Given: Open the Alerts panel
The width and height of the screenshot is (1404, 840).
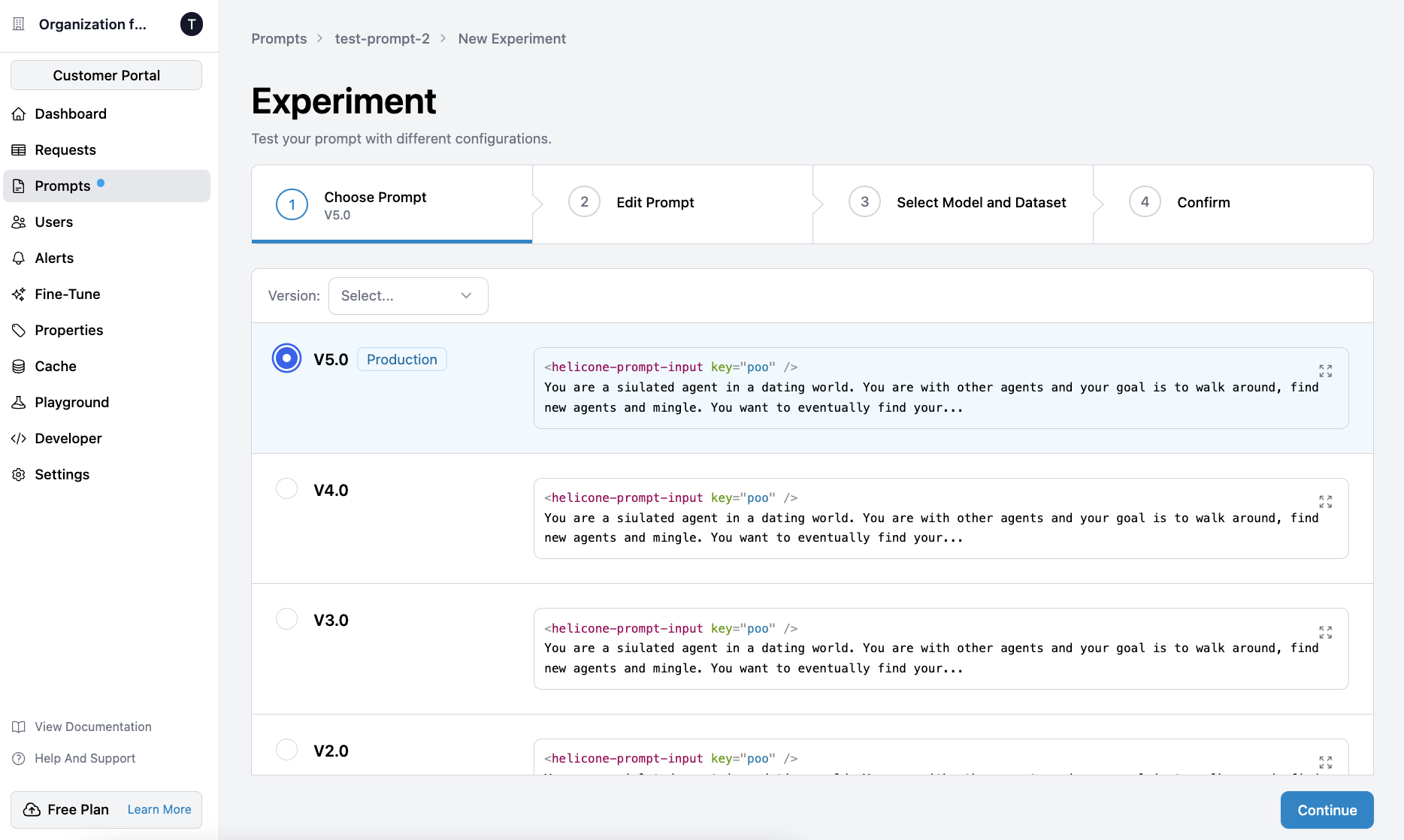Looking at the screenshot, I should point(53,258).
